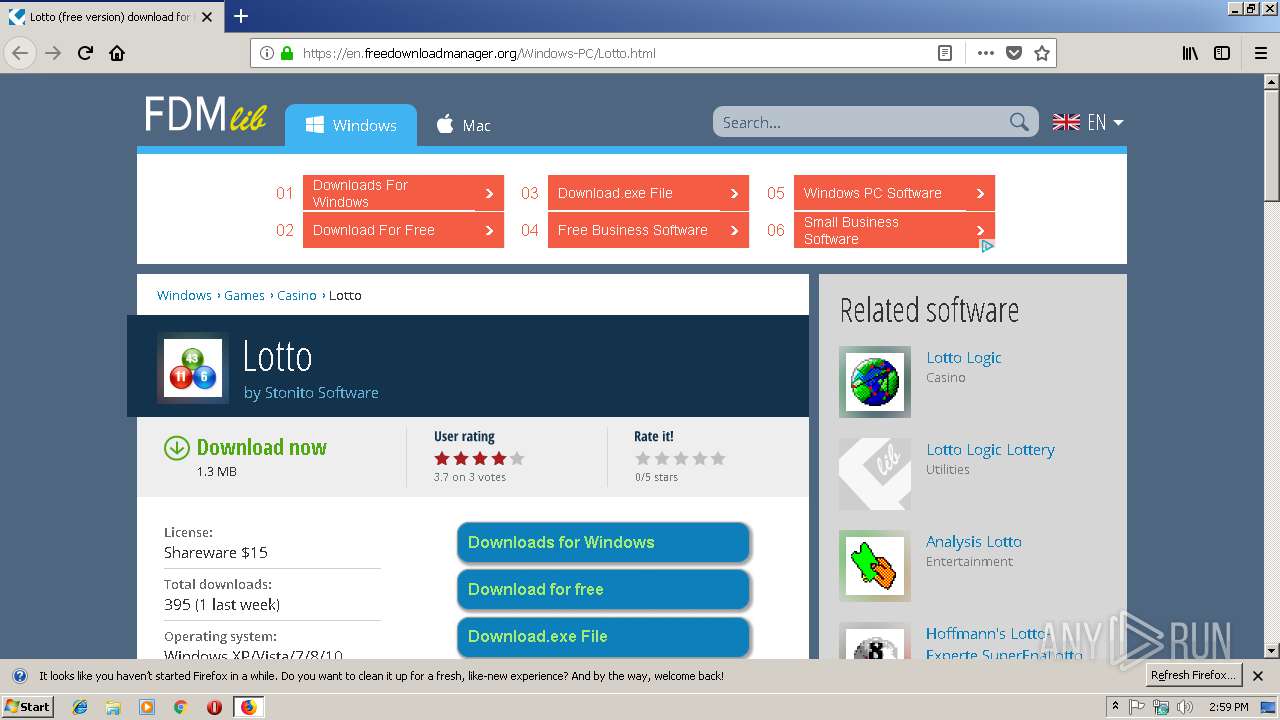The width and height of the screenshot is (1280, 720).
Task: Open the Windows Start menu
Action: pyautogui.click(x=27, y=707)
